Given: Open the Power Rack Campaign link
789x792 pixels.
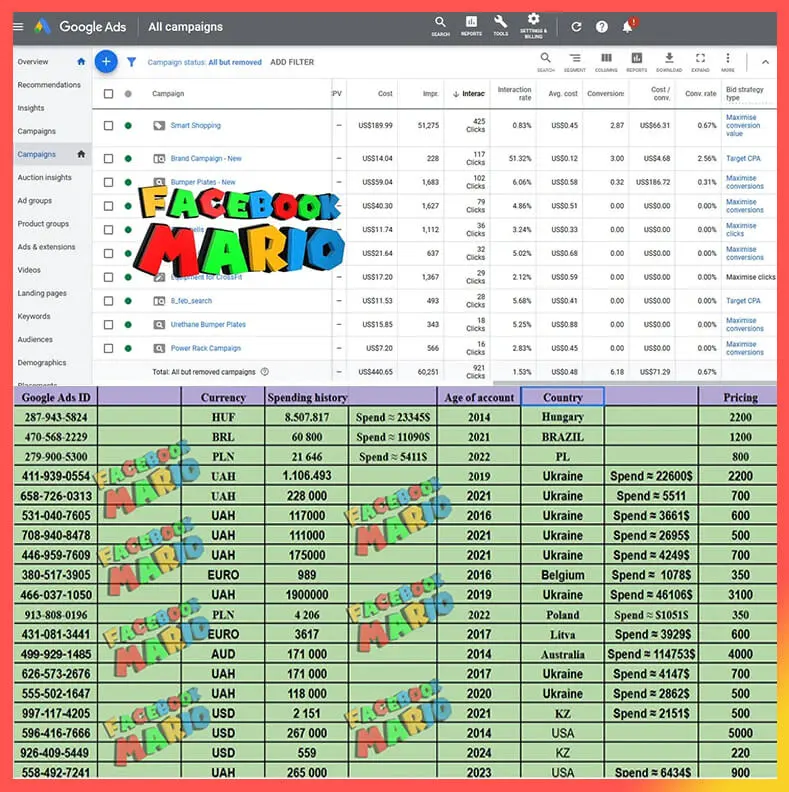Looking at the screenshot, I should coord(206,348).
